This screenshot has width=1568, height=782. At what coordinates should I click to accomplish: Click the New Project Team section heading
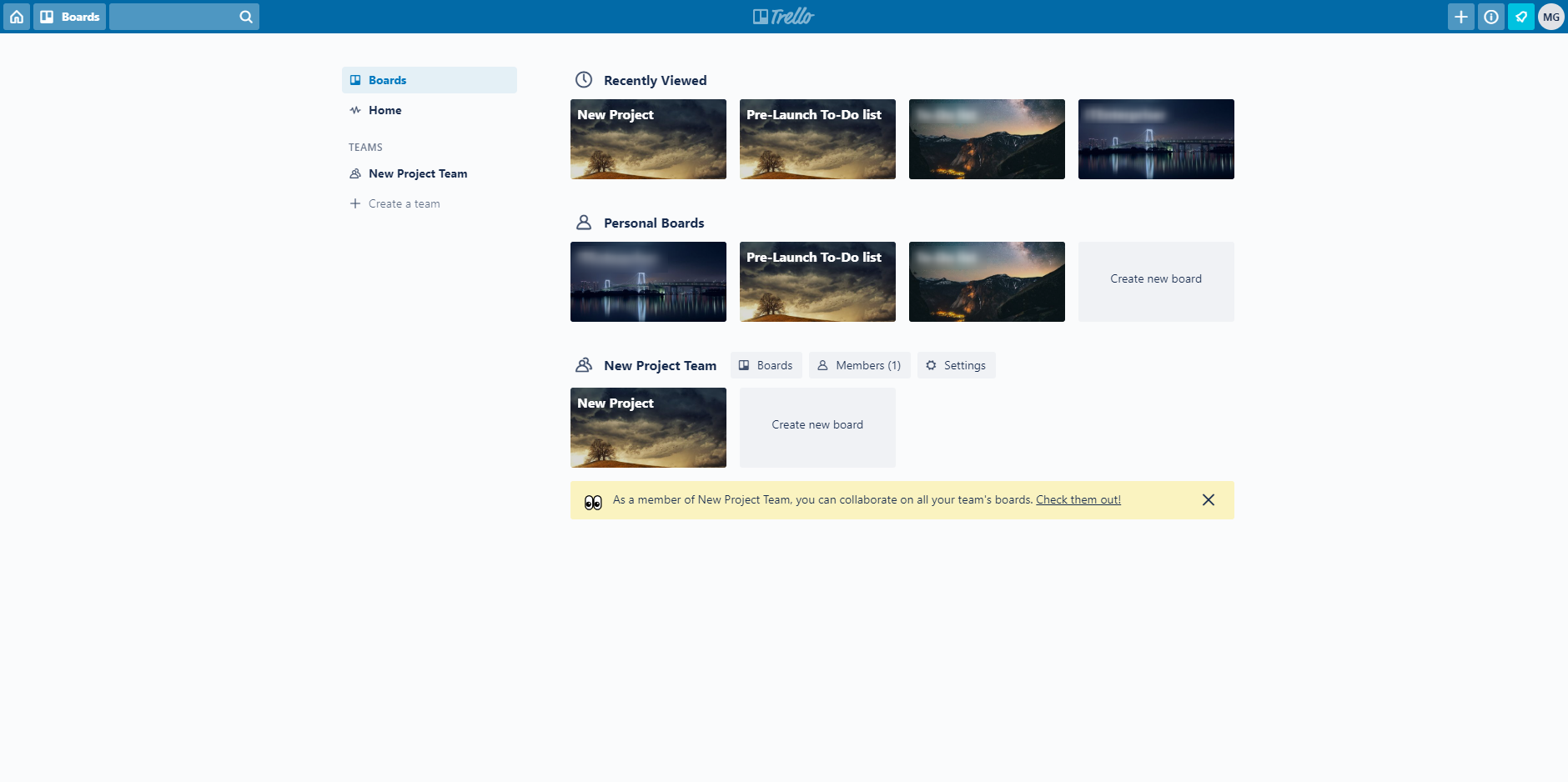point(661,365)
